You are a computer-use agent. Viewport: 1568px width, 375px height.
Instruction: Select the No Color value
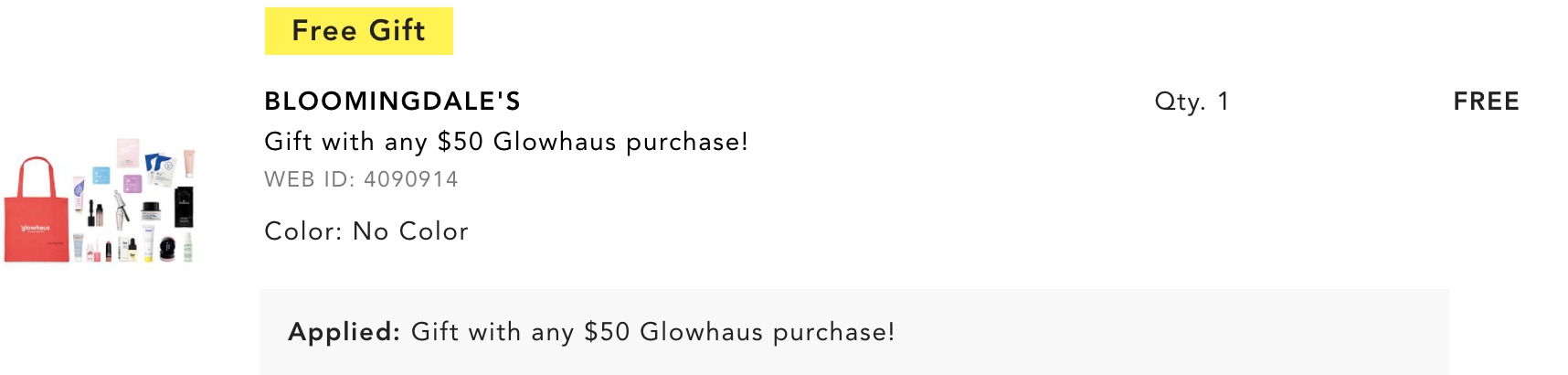click(x=410, y=231)
